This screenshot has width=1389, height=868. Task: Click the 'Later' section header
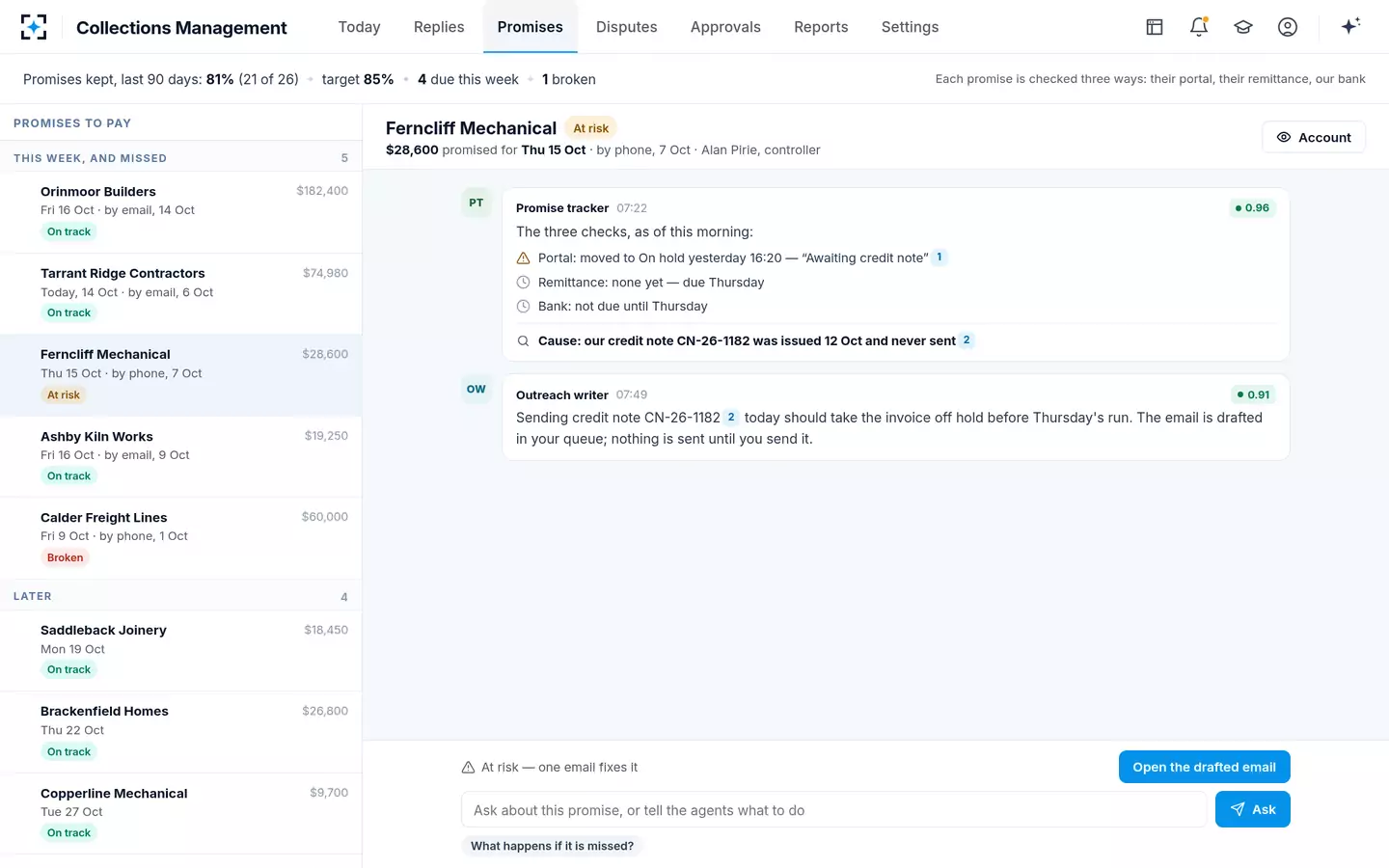click(180, 596)
